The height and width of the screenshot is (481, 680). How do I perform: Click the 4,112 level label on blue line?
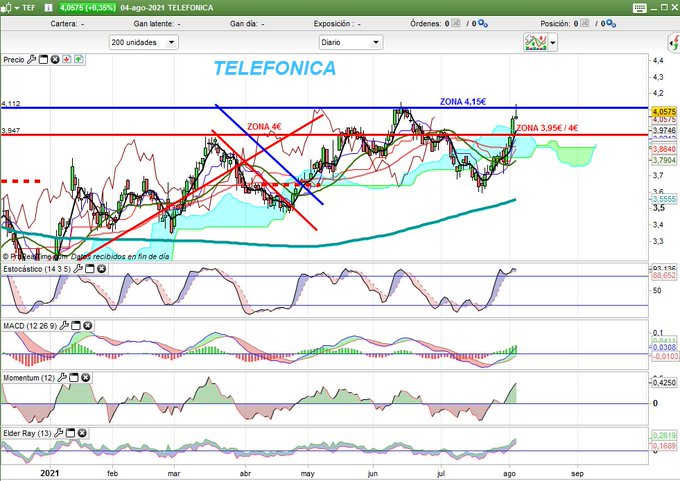click(x=11, y=104)
